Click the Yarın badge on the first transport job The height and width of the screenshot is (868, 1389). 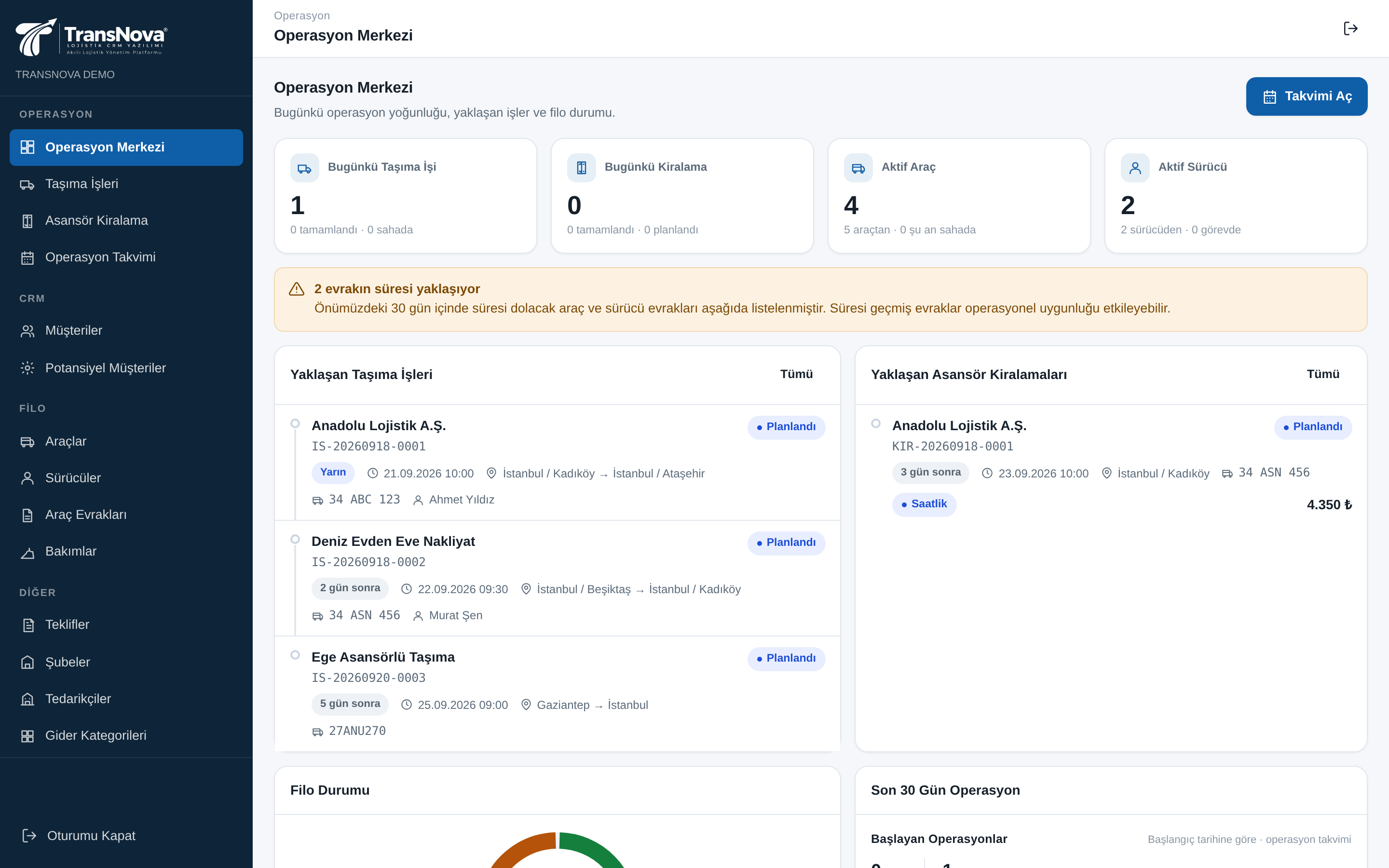click(333, 473)
